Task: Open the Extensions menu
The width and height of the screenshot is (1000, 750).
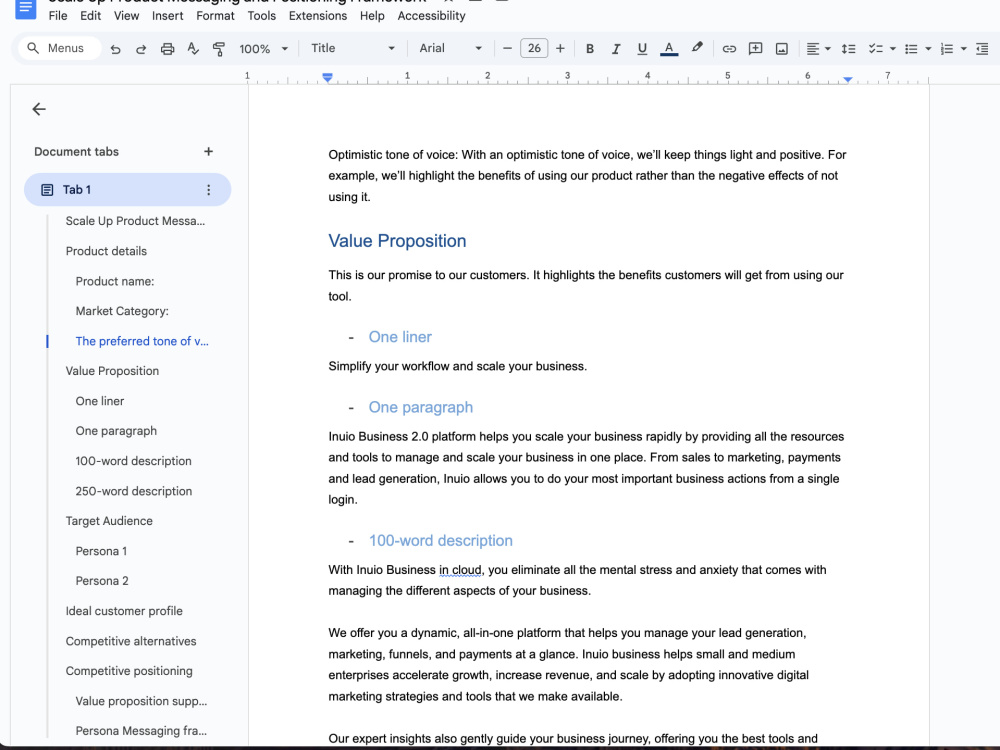Action: pos(318,16)
